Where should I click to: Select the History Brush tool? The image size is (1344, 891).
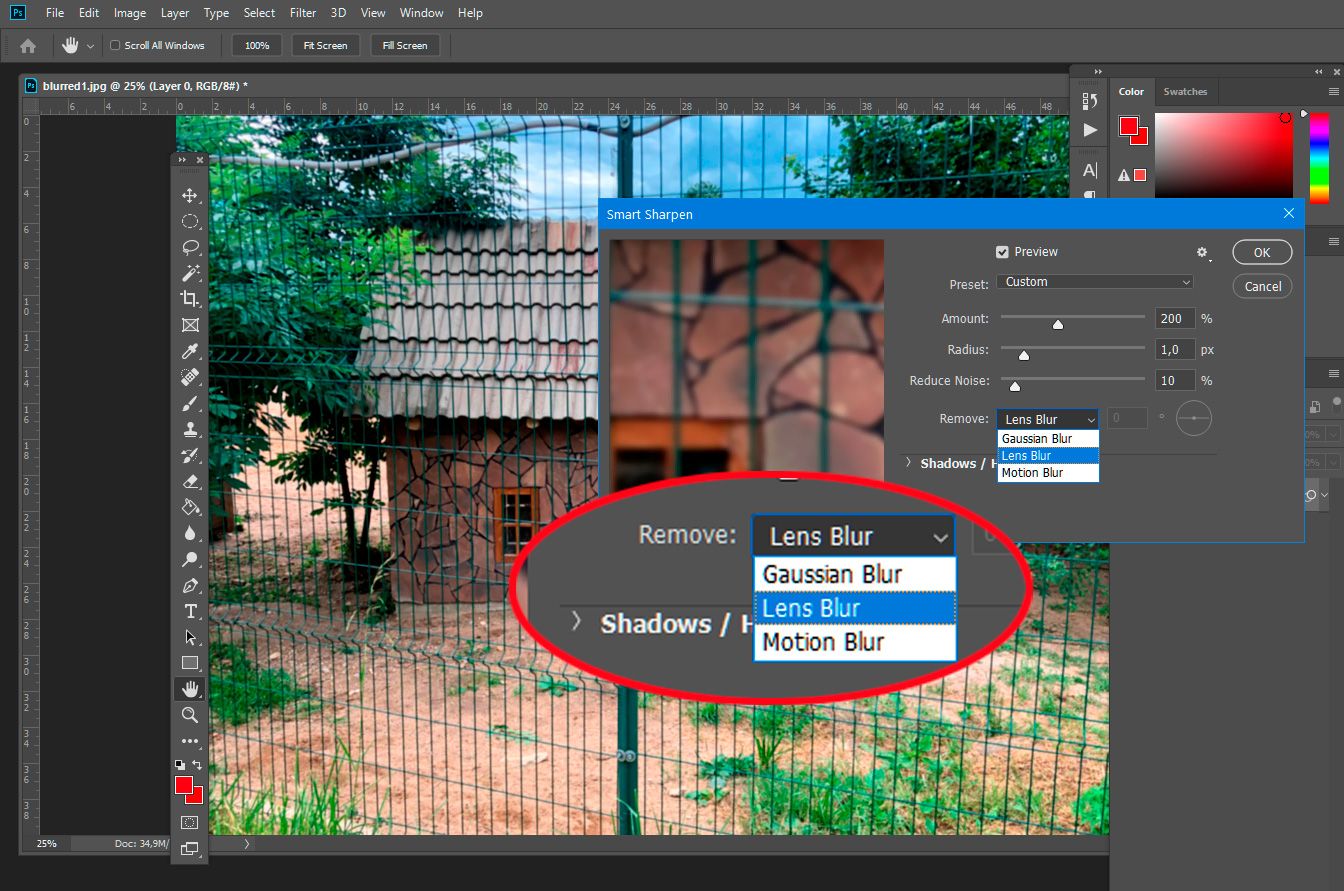point(190,455)
